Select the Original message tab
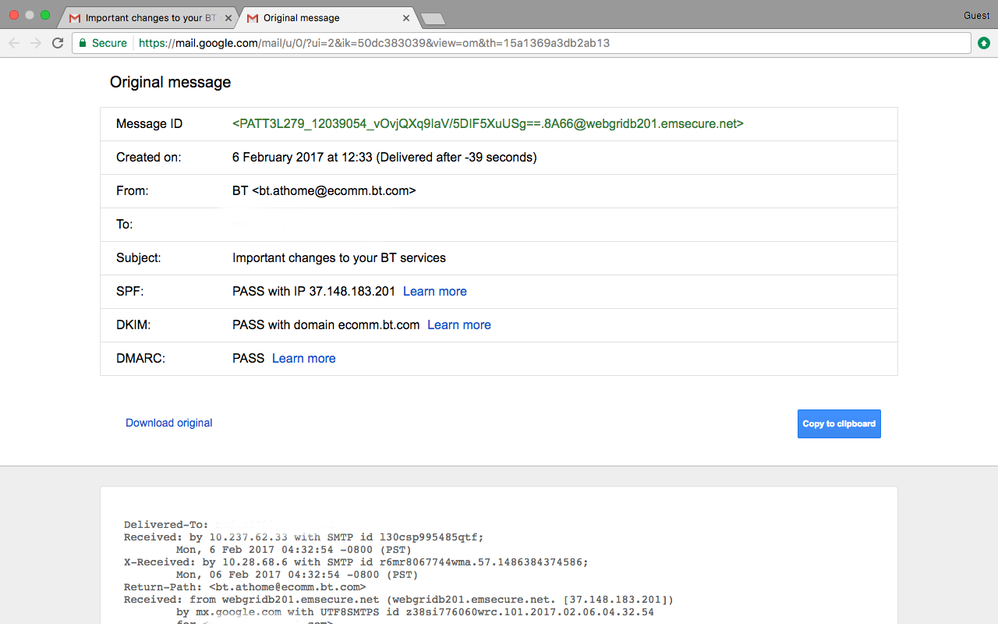Image resolution: width=998 pixels, height=624 pixels. 326,18
